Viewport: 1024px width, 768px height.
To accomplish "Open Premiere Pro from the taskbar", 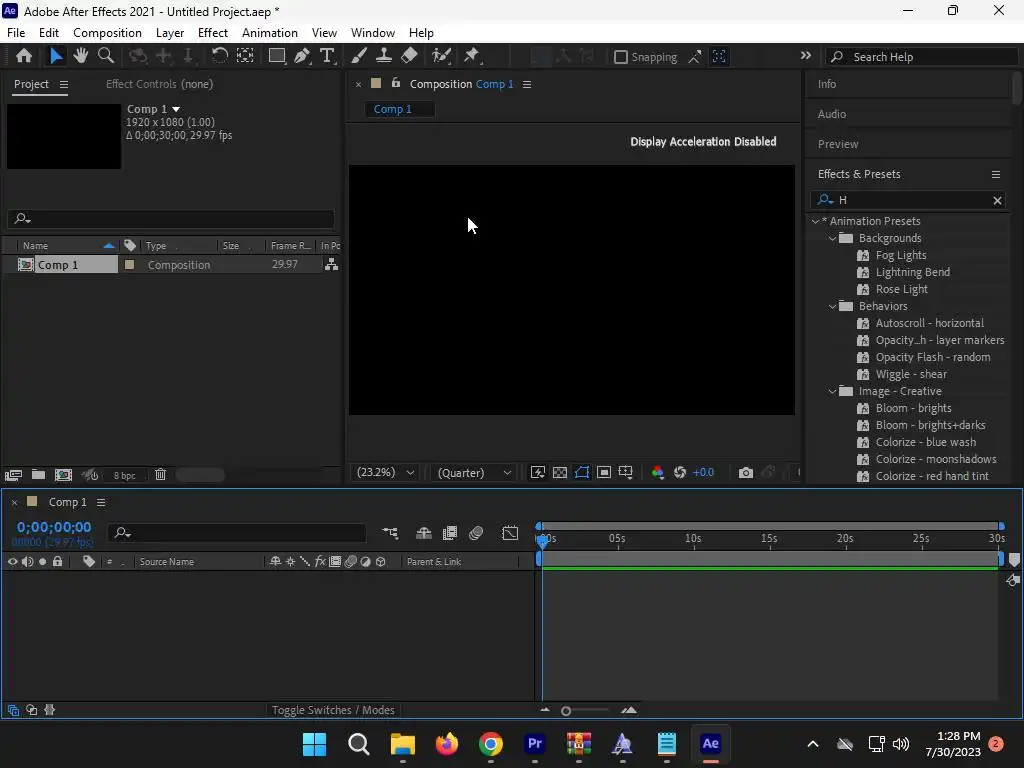I will click(x=535, y=743).
